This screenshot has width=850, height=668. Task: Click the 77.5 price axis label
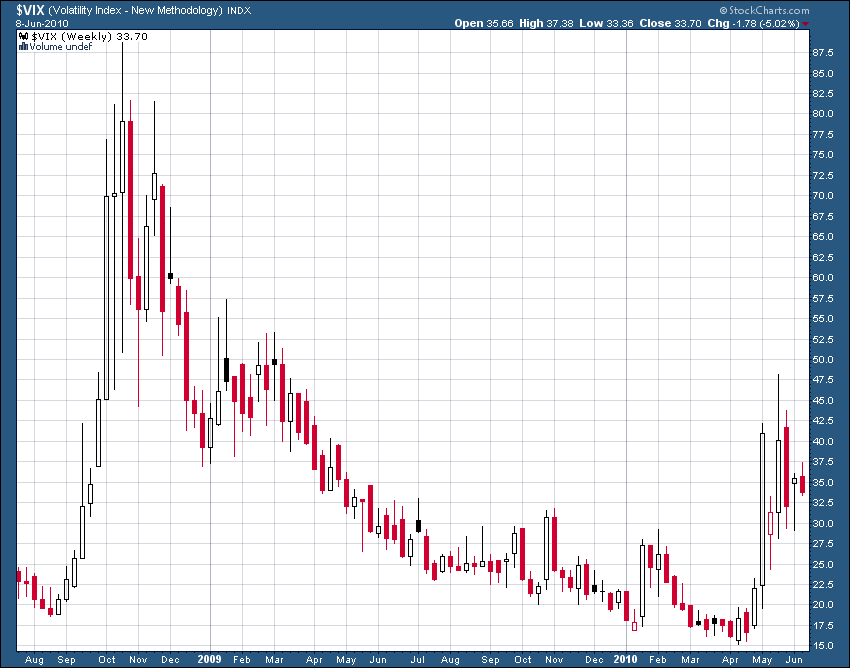(823, 135)
